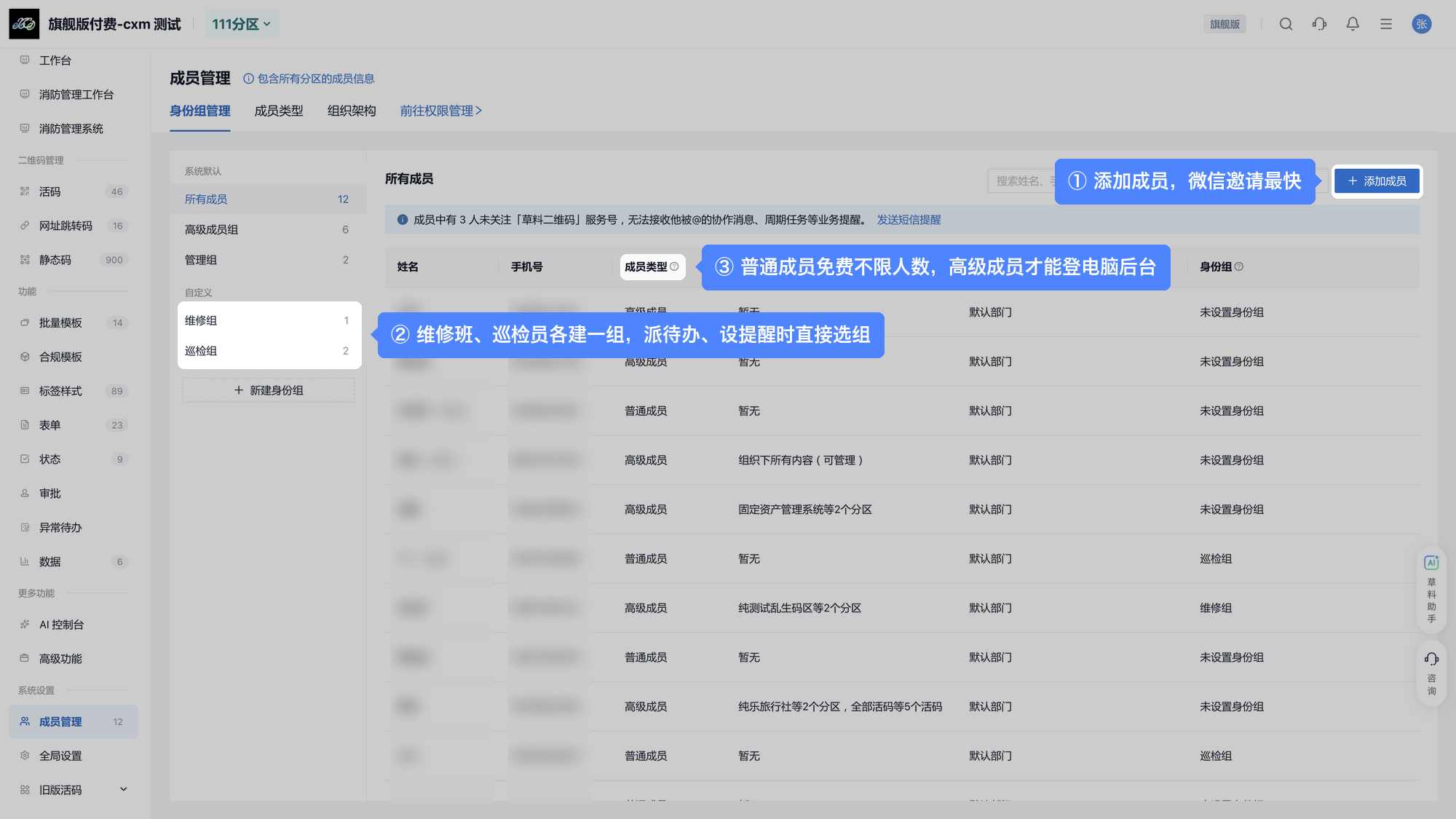Open the search magnifier icon in header

pyautogui.click(x=1286, y=24)
